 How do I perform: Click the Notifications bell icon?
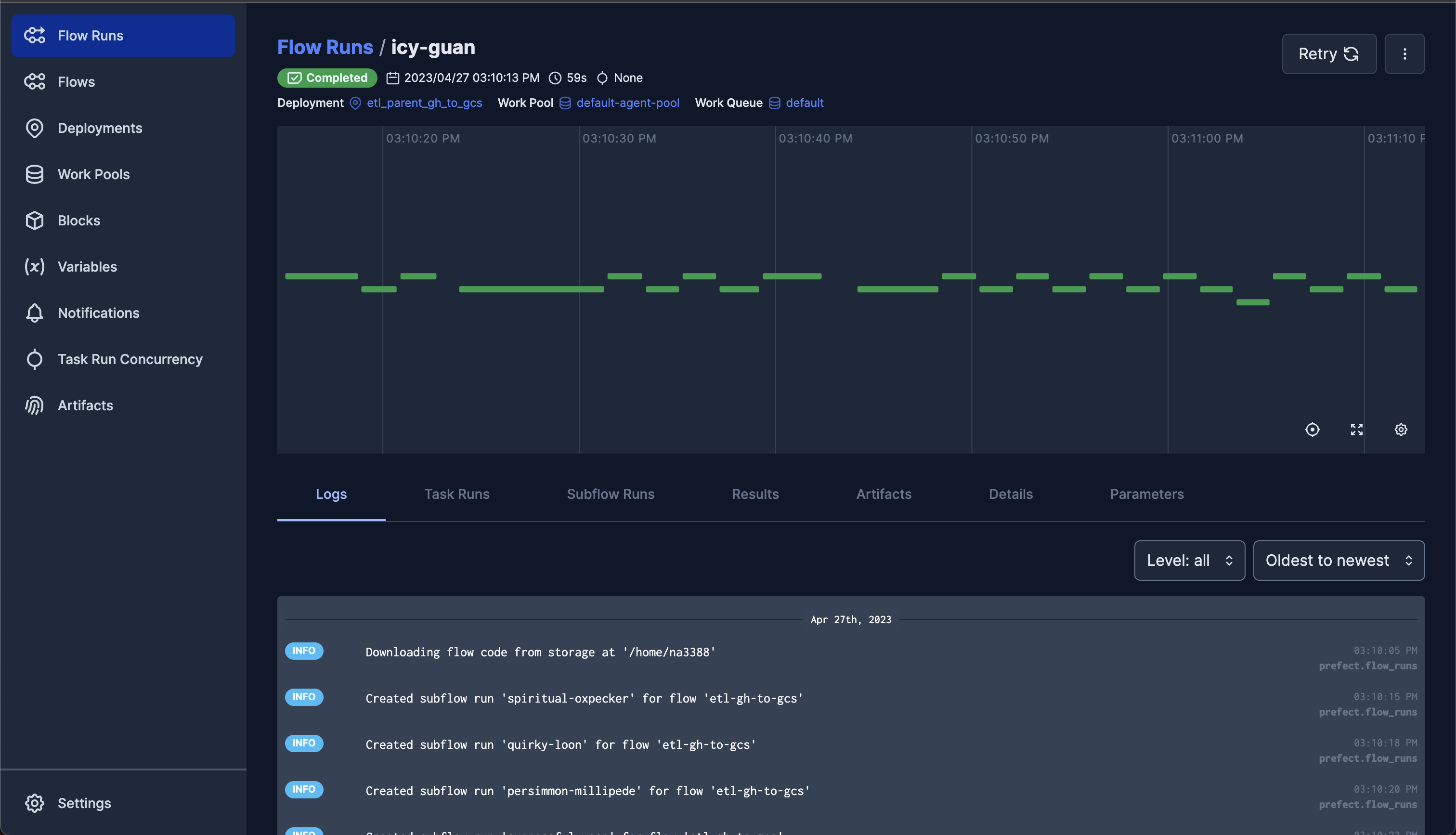[34, 313]
